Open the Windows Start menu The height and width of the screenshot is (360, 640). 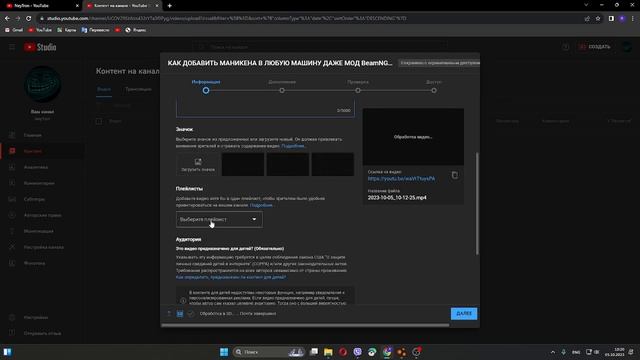[224, 352]
